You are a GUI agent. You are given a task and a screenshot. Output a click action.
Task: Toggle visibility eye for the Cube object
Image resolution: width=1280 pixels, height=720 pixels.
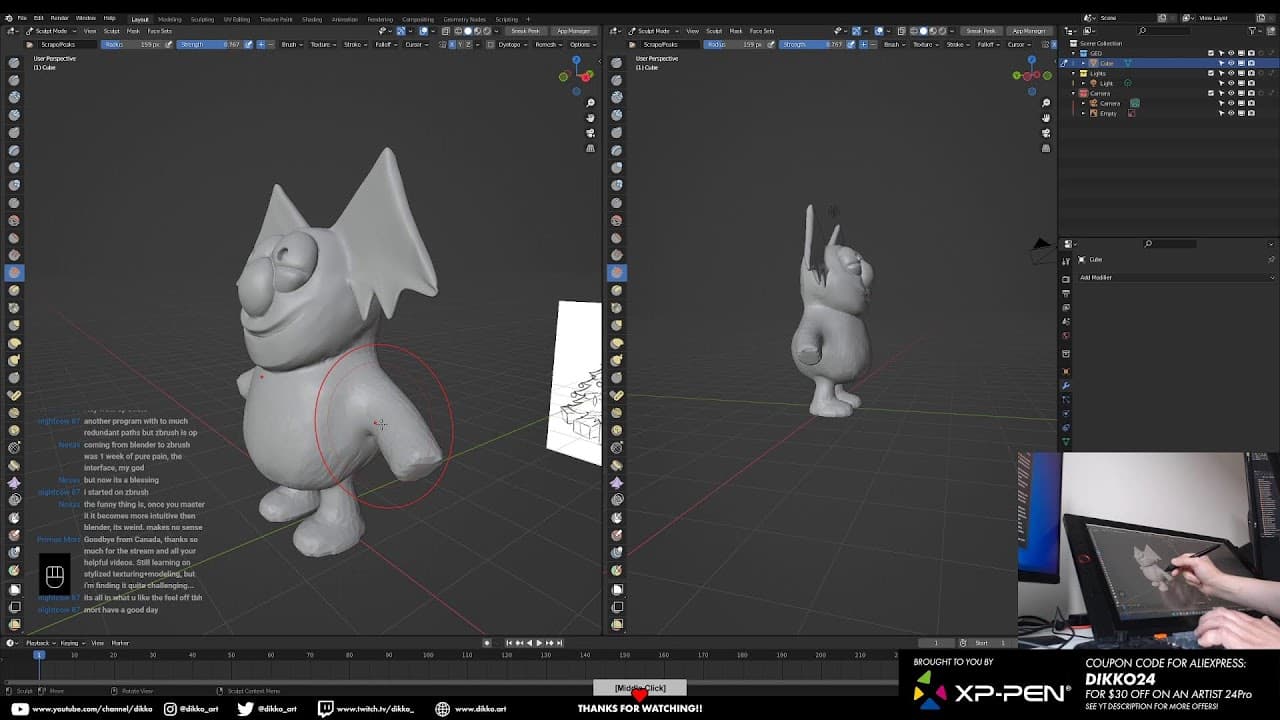click(1231, 63)
